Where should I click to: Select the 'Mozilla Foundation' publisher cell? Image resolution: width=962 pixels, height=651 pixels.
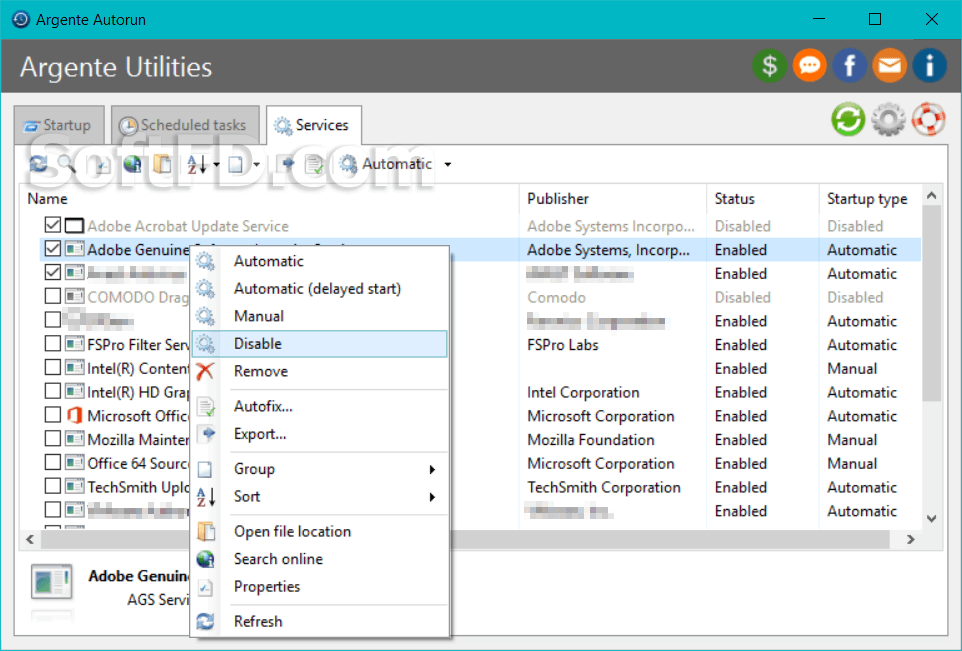[x=590, y=440]
